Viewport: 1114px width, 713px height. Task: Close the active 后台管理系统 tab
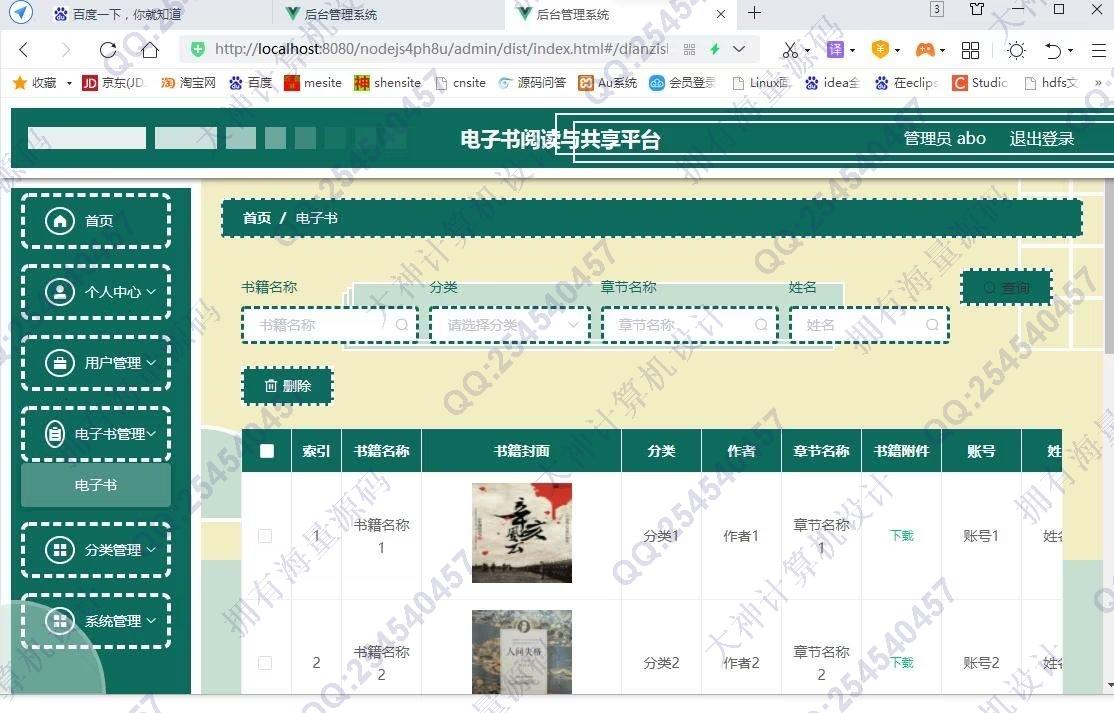click(x=721, y=14)
